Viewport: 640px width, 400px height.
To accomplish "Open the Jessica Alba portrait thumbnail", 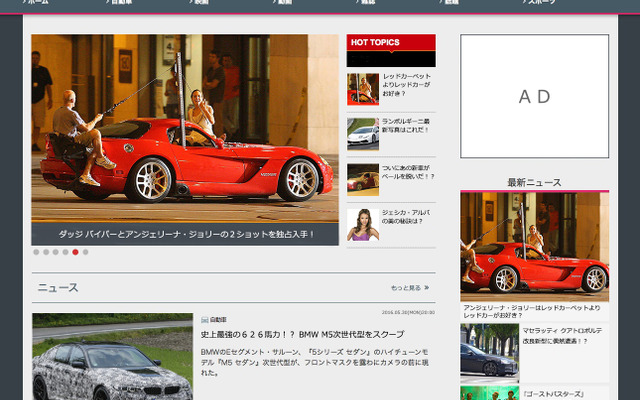I will click(x=363, y=225).
